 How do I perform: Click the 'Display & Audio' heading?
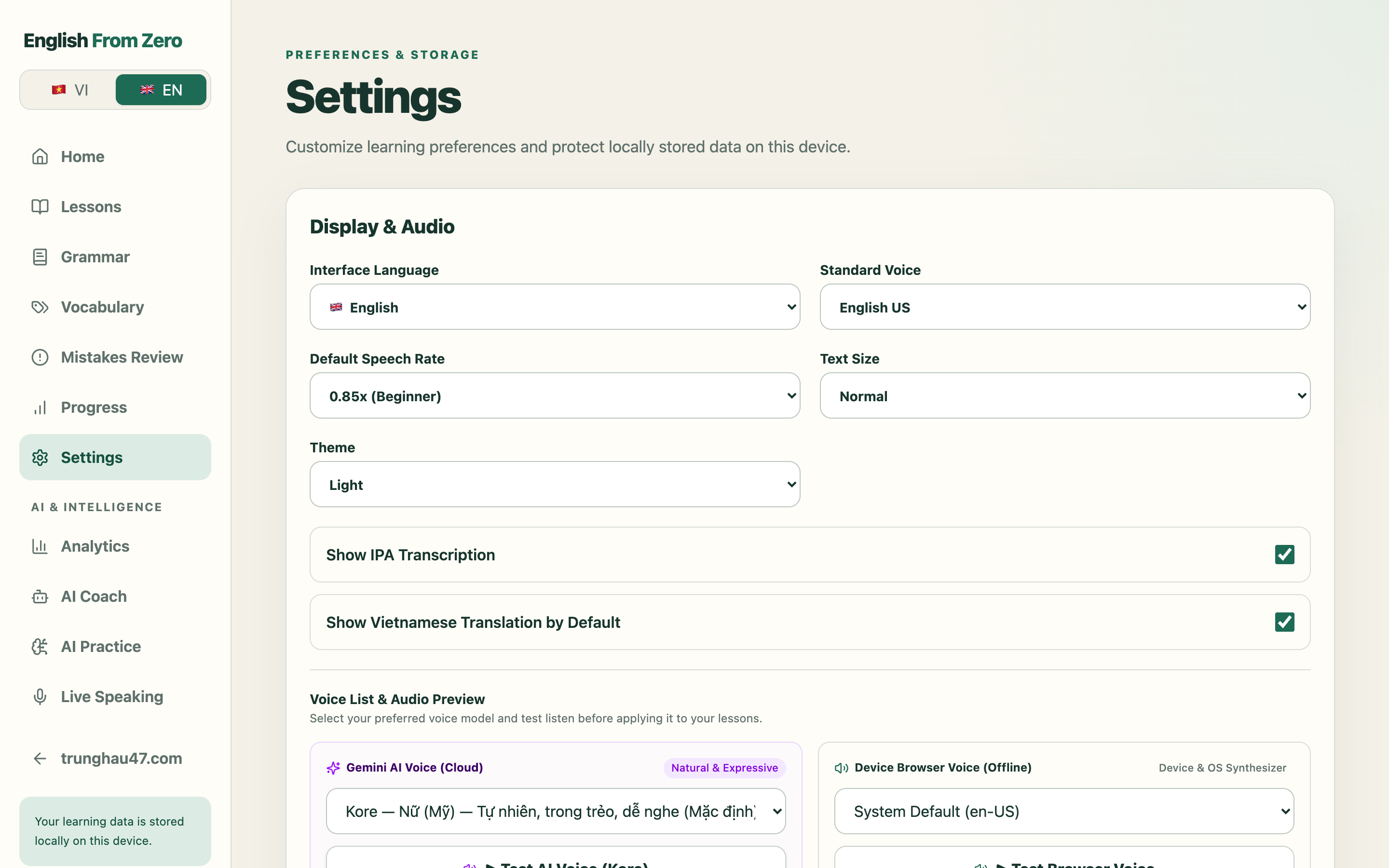(x=382, y=227)
